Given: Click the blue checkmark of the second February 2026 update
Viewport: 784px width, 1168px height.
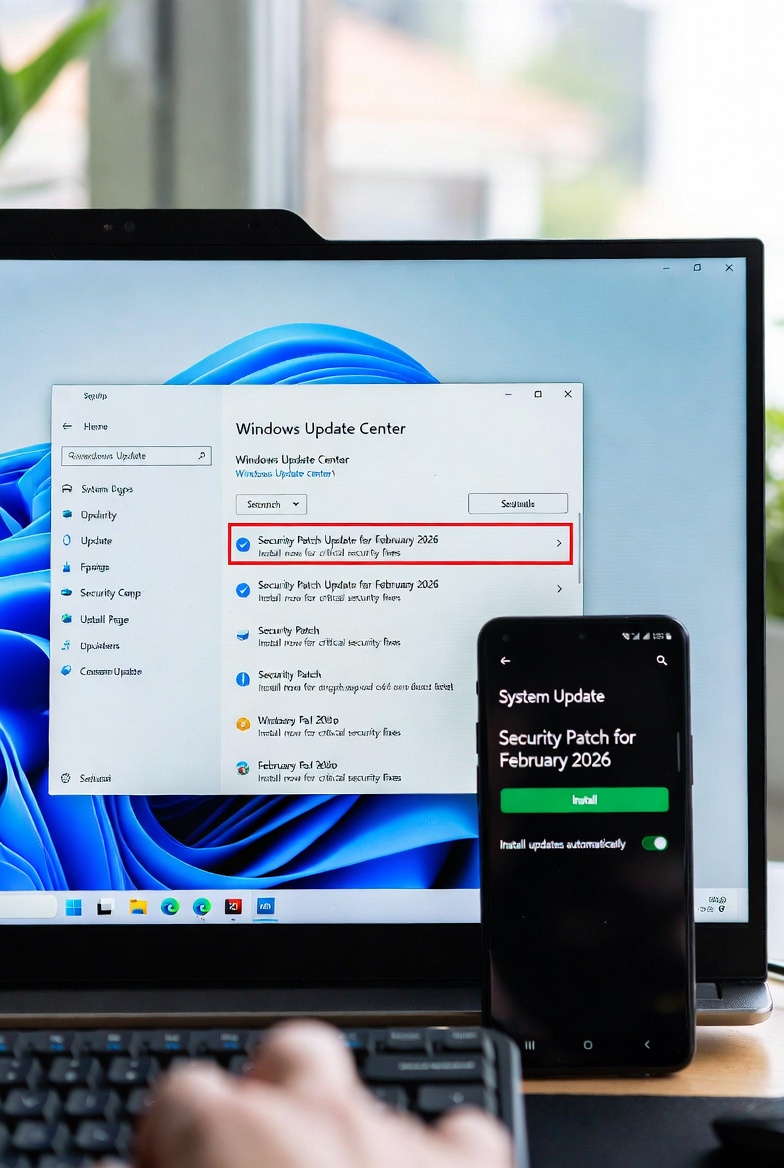Looking at the screenshot, I should click(x=243, y=590).
